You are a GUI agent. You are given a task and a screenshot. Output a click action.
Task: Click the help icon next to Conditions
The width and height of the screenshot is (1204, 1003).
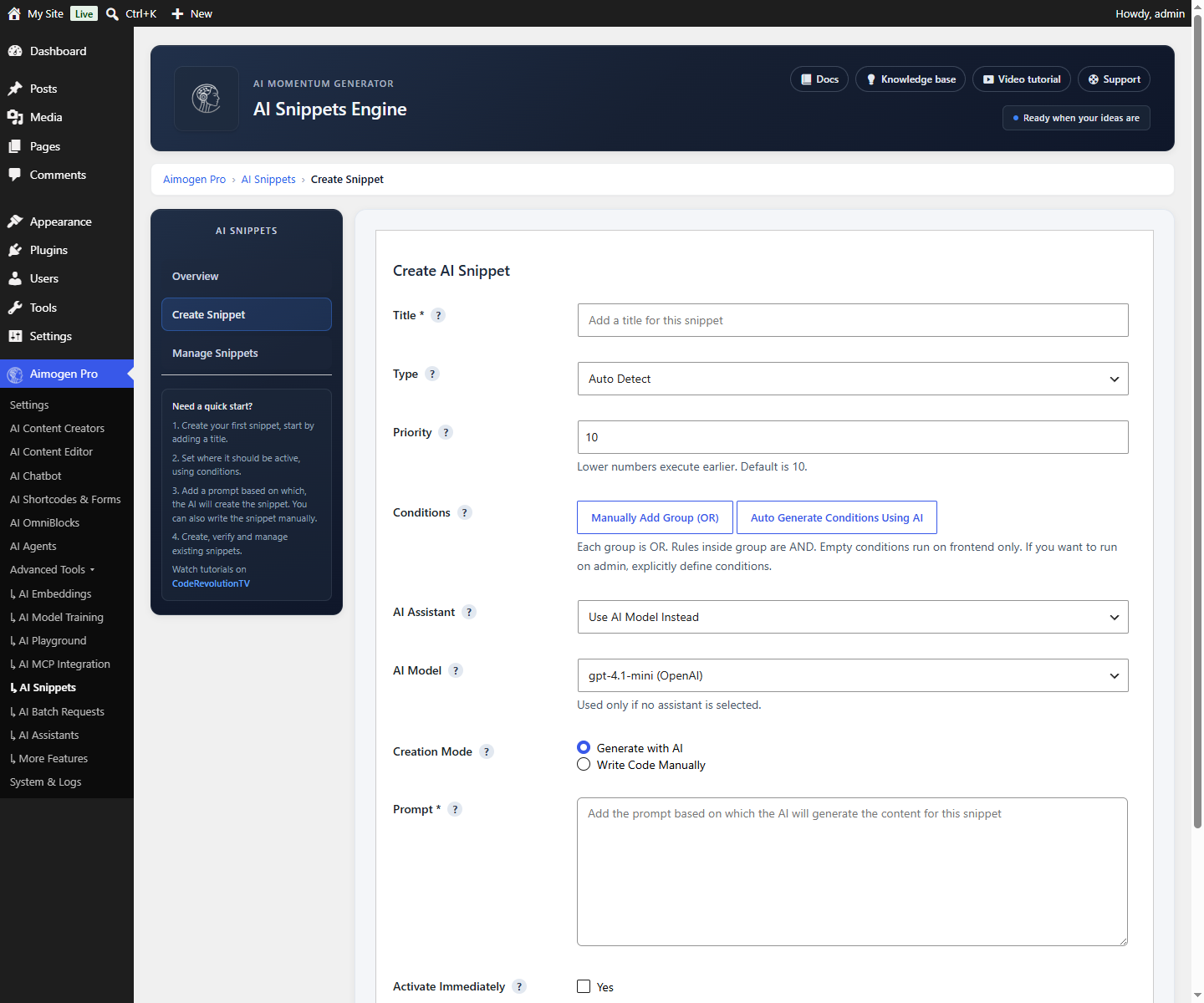tap(465, 512)
